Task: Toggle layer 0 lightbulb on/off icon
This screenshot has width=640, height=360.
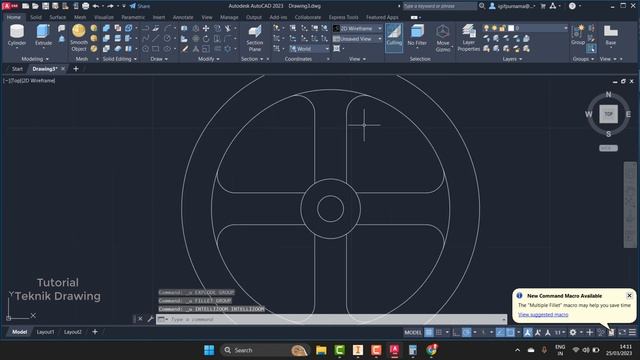Action: 486,28
